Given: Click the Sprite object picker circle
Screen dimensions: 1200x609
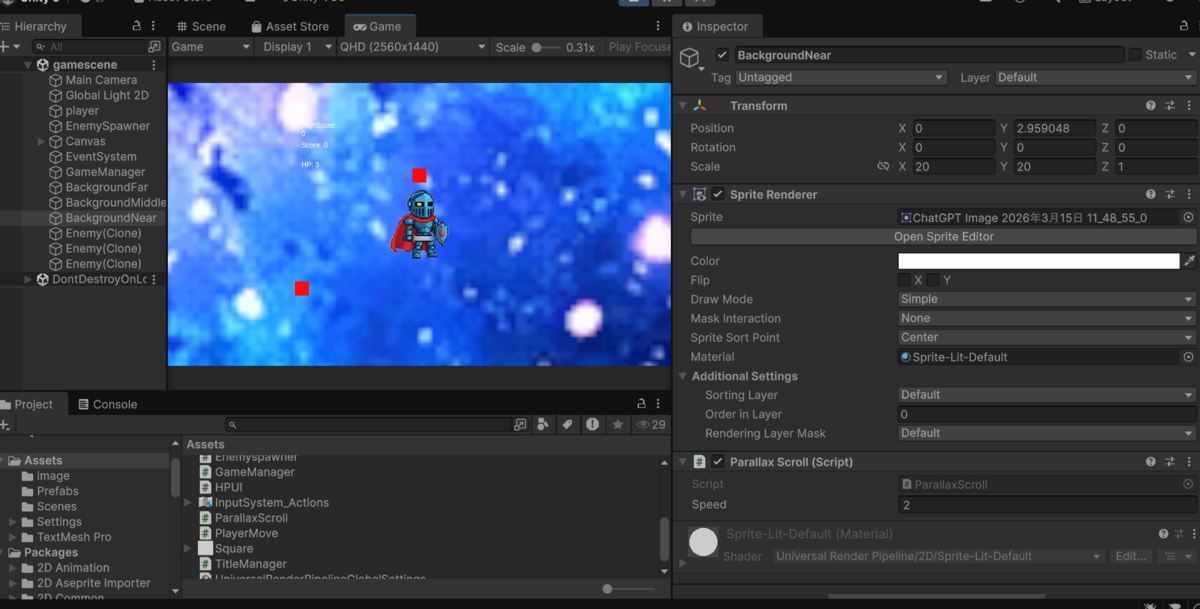Looking at the screenshot, I should coord(1188,217).
